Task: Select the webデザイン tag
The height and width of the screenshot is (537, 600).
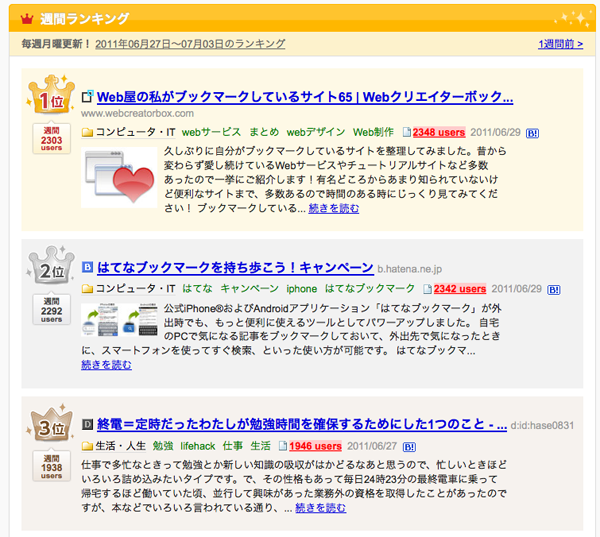Action: click(x=316, y=132)
